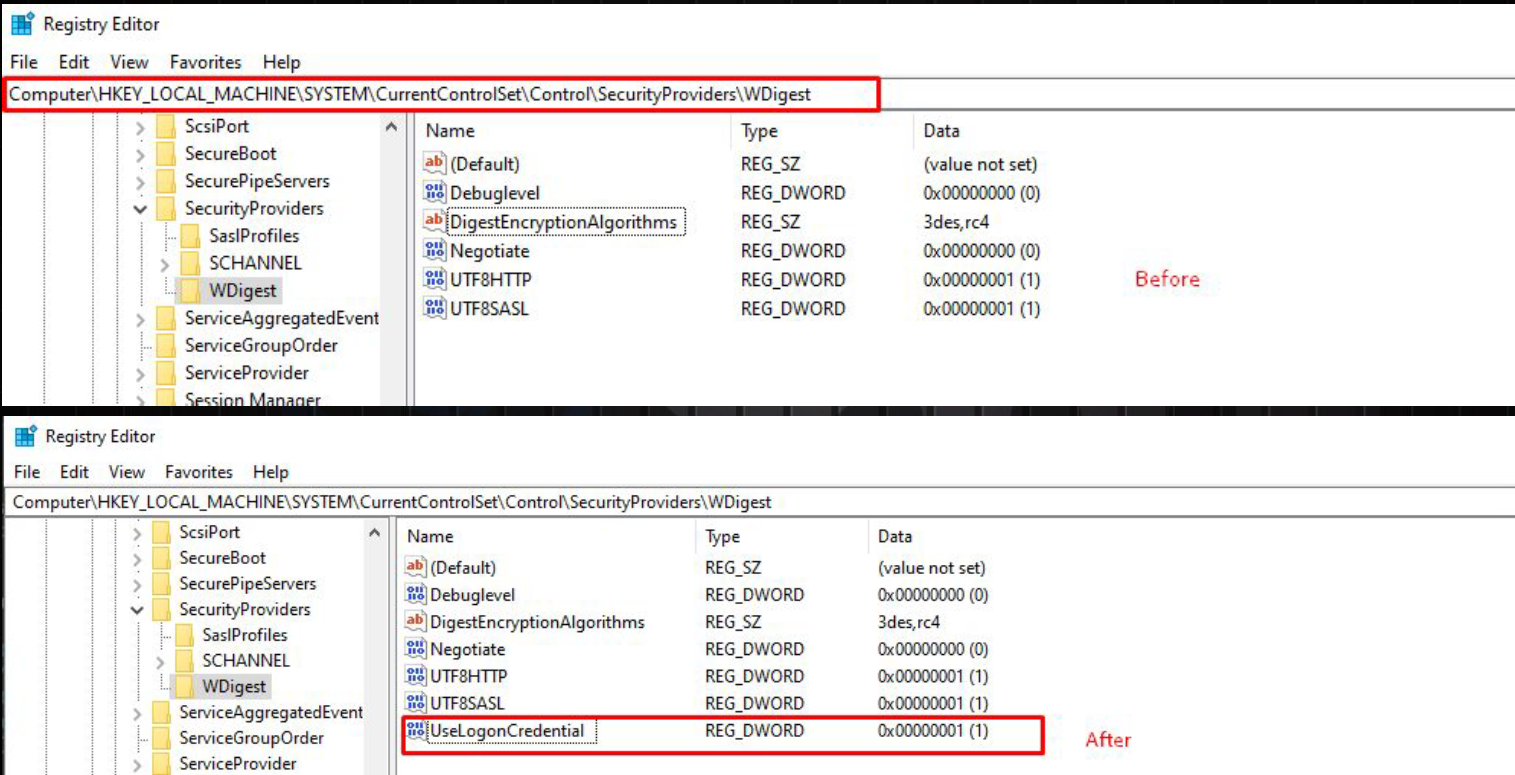The width and height of the screenshot is (1515, 775).
Task: Select SaslProfiles folder icon in lower tree
Action: point(186,635)
